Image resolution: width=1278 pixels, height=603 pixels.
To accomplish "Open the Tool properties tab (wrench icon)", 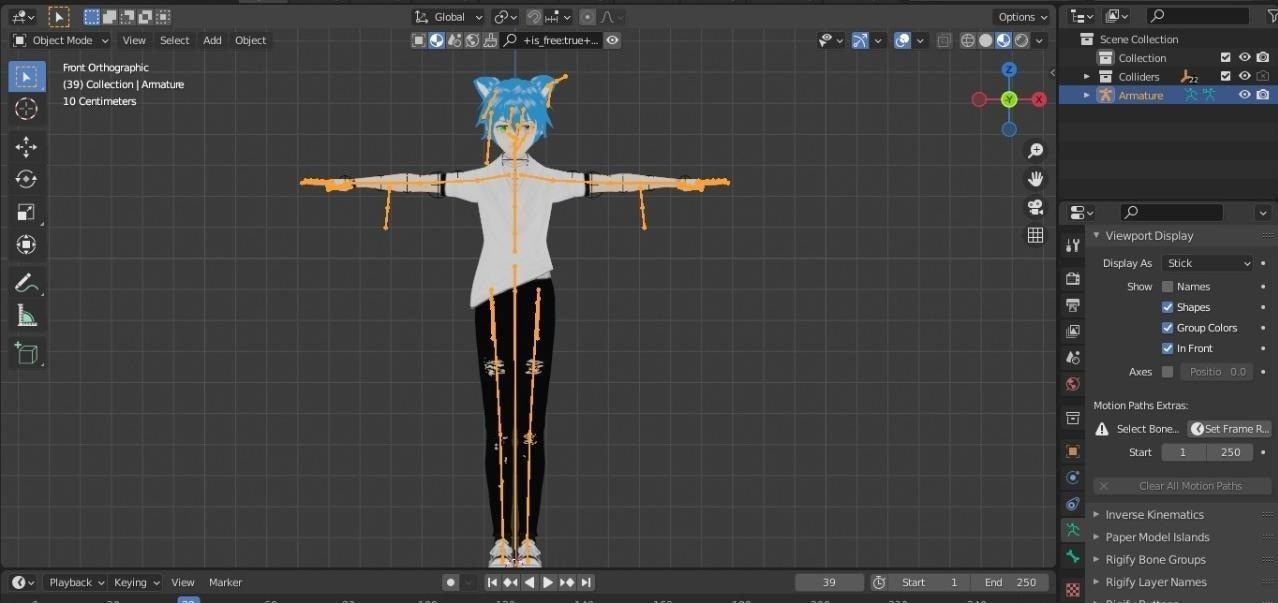I will [1073, 245].
